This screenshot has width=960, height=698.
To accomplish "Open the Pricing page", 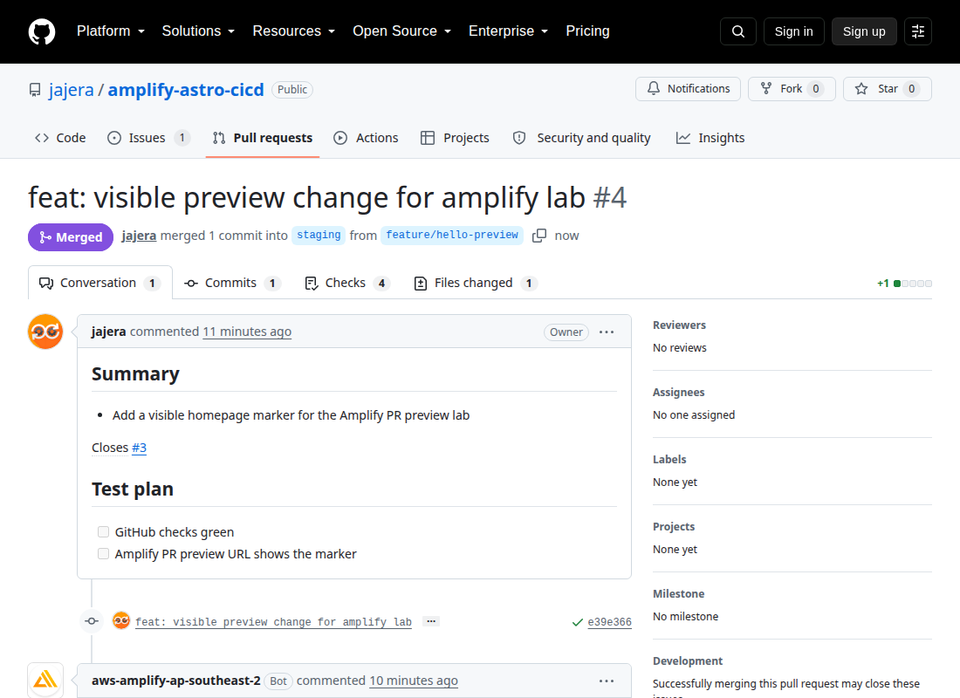I will coord(588,31).
